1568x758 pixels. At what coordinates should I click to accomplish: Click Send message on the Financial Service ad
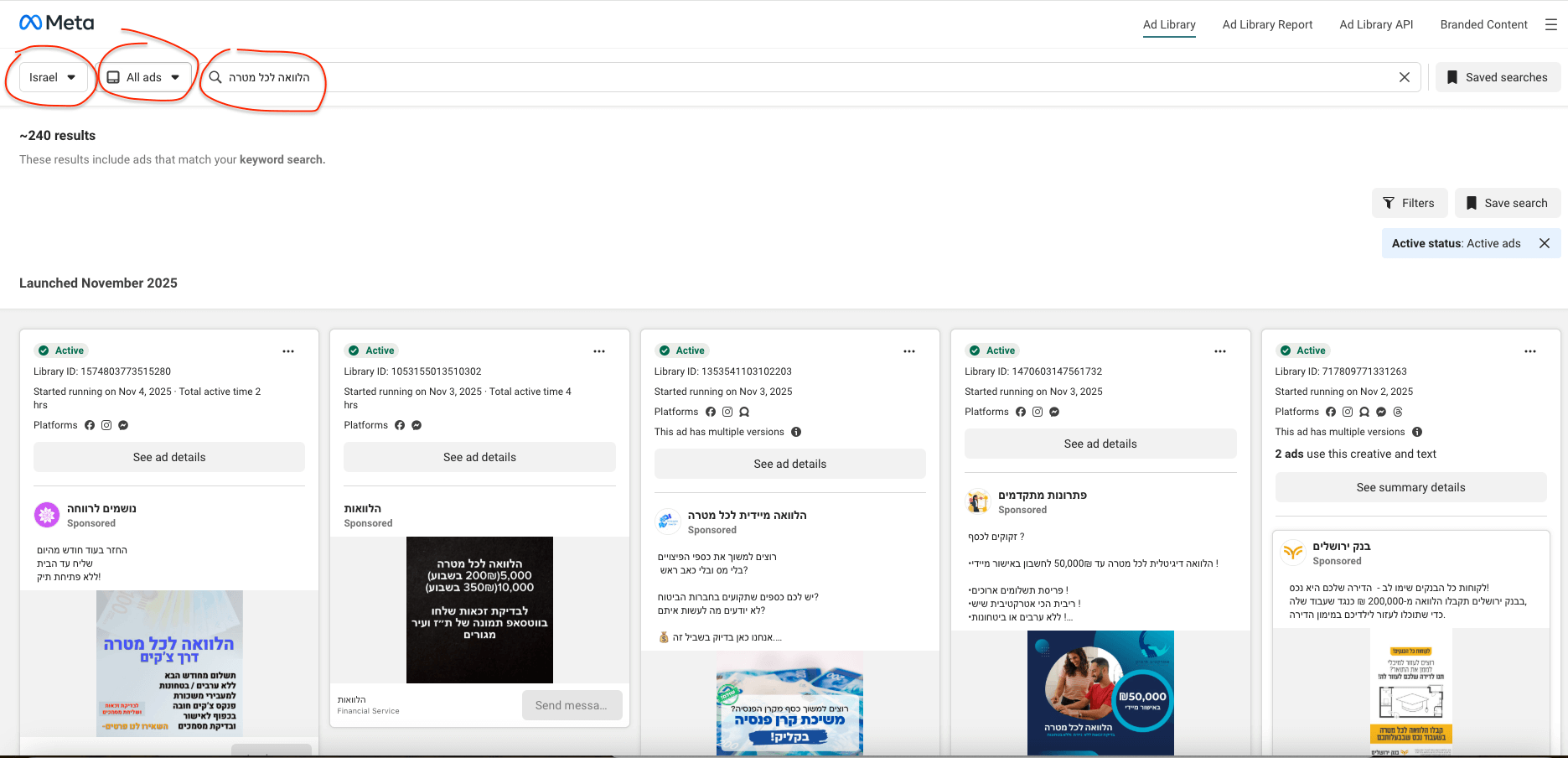pyautogui.click(x=572, y=705)
